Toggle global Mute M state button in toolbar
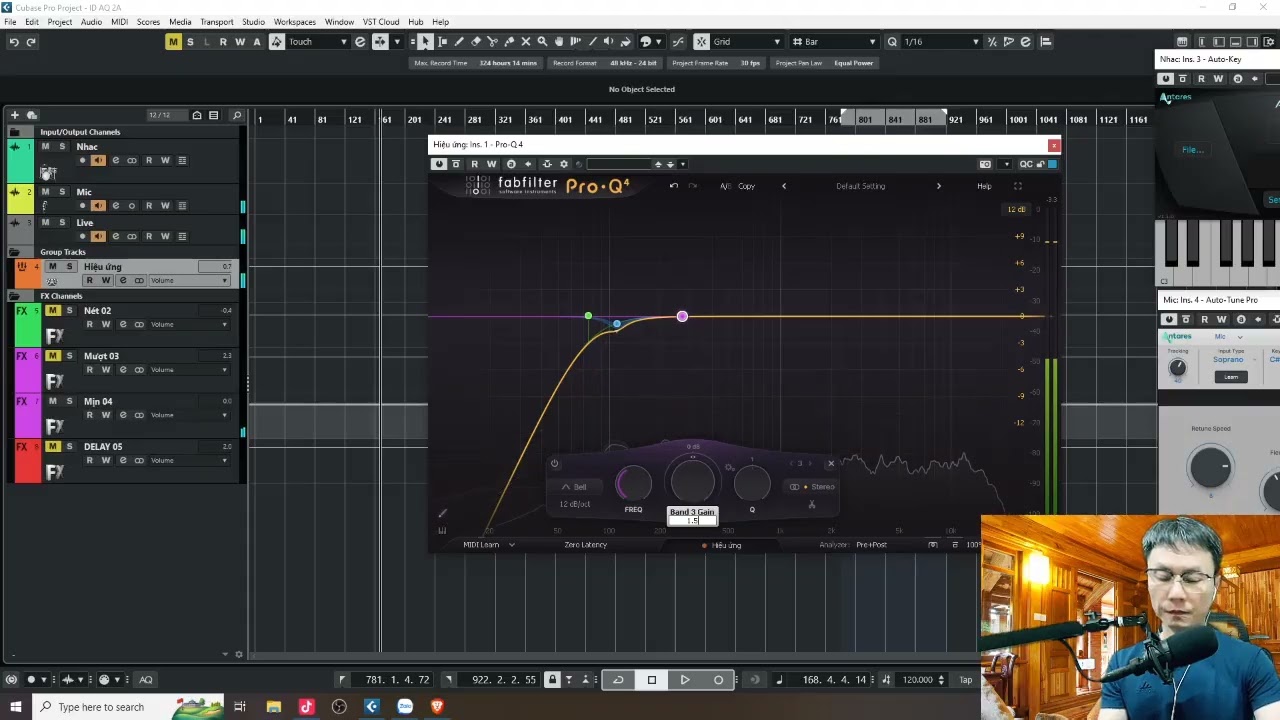Viewport: 1280px width, 720px height. (x=173, y=42)
